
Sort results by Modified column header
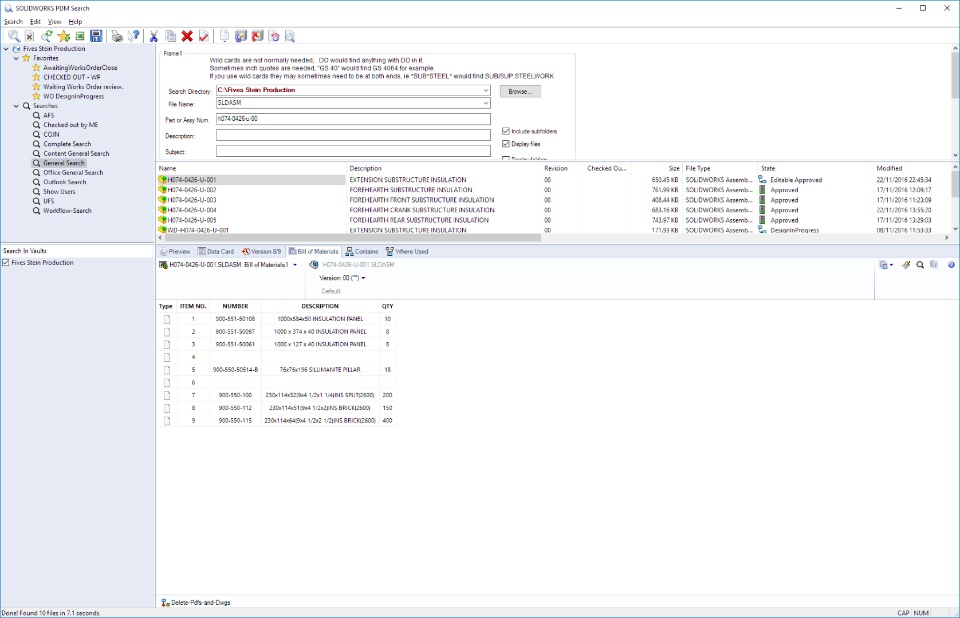pyautogui.click(x=911, y=168)
